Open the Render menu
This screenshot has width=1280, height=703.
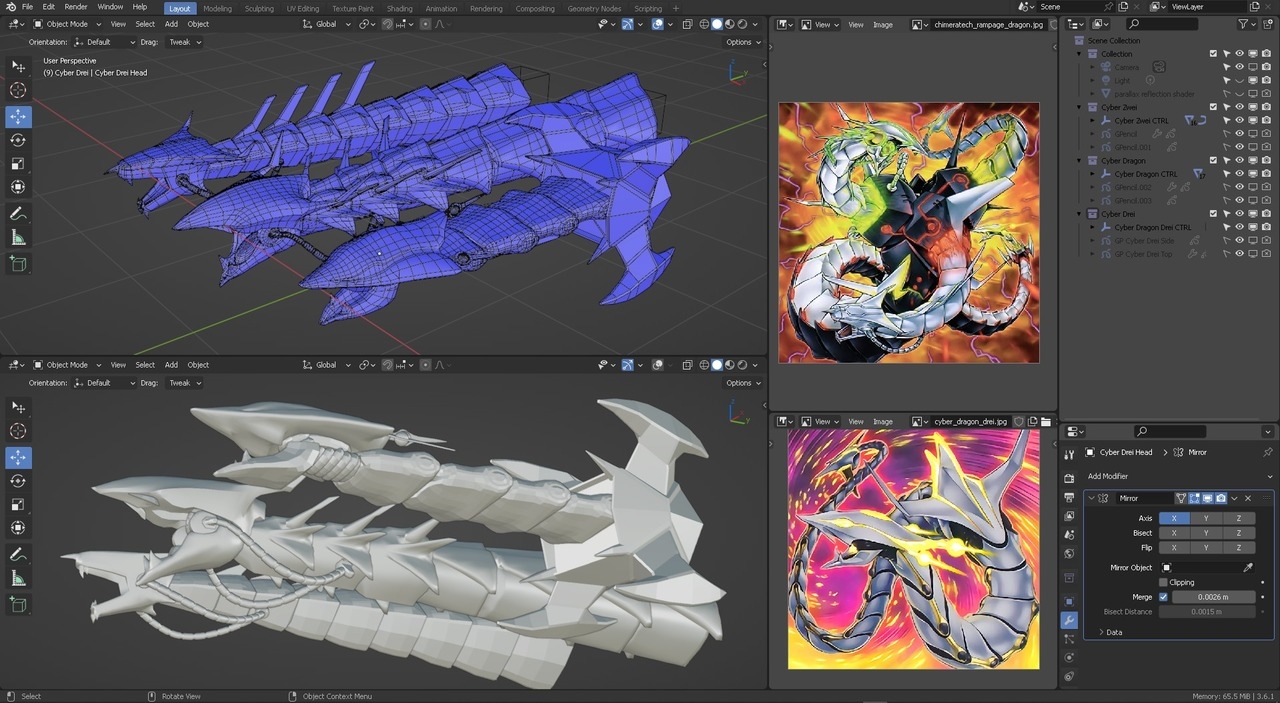[76, 7]
